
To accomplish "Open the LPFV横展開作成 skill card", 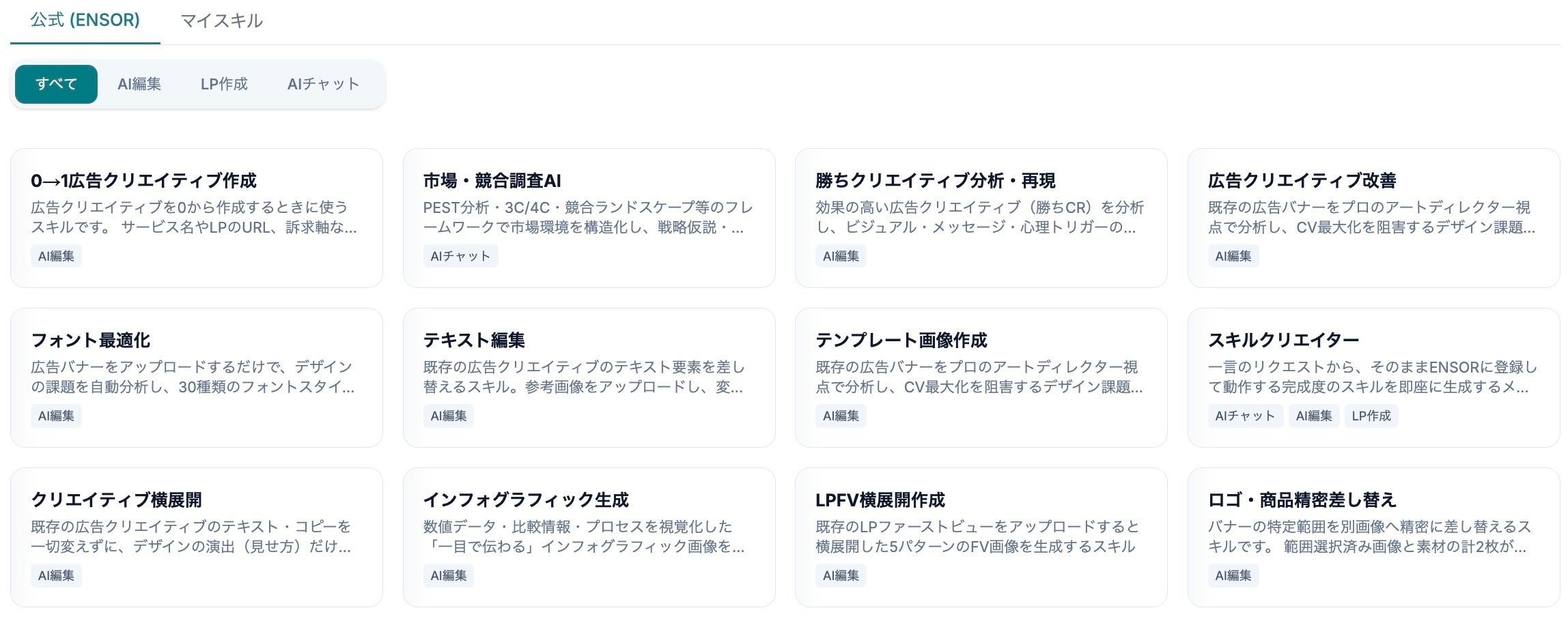I will point(981,537).
